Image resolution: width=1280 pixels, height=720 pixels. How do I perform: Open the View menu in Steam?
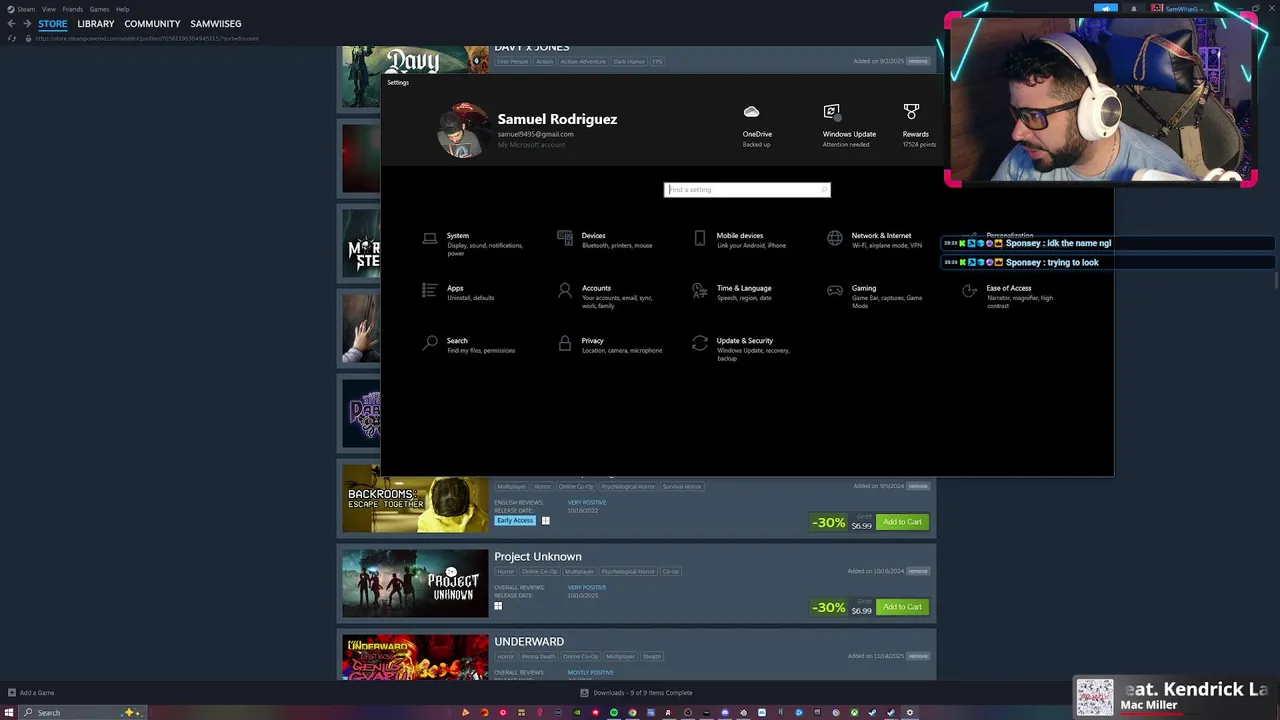[x=48, y=9]
